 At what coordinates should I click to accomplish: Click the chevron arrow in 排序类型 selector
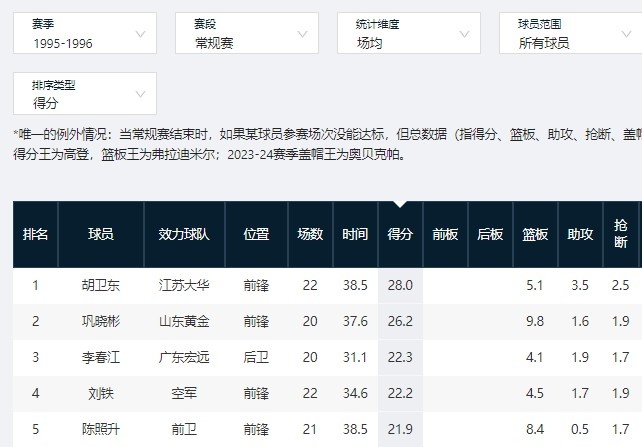141,94
